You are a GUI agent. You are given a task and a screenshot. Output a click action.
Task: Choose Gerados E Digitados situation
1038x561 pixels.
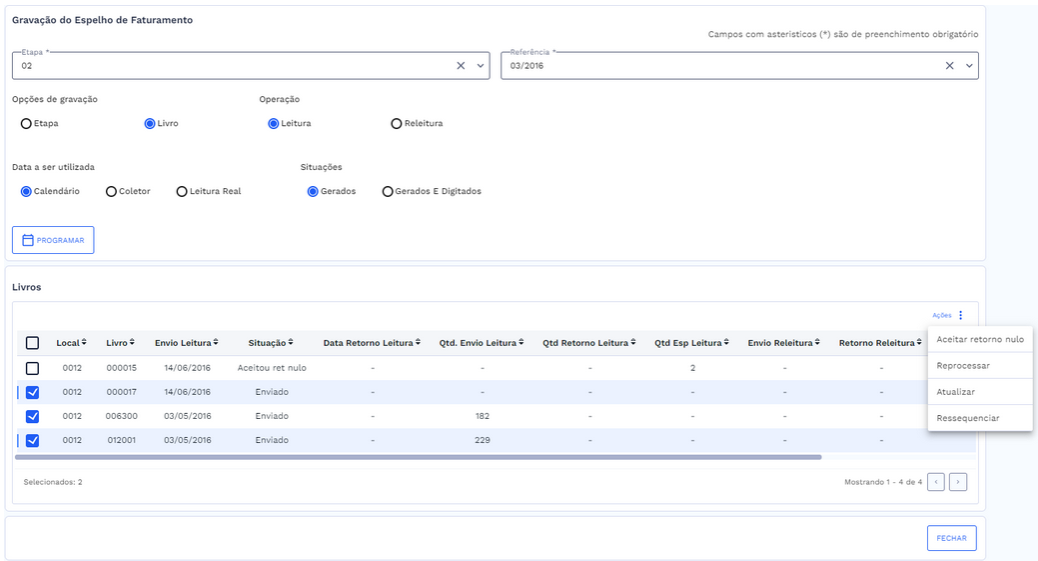[388, 191]
